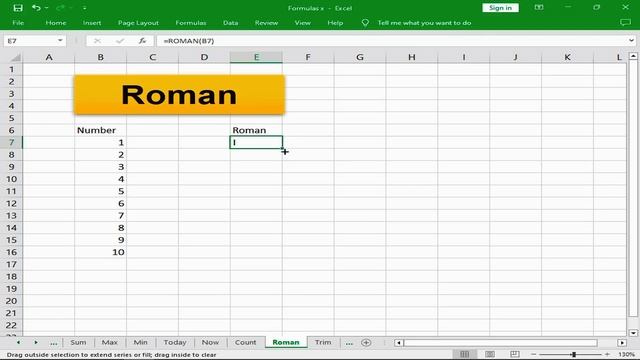This screenshot has width=640, height=360.
Task: Select column E header
Action: (x=256, y=58)
